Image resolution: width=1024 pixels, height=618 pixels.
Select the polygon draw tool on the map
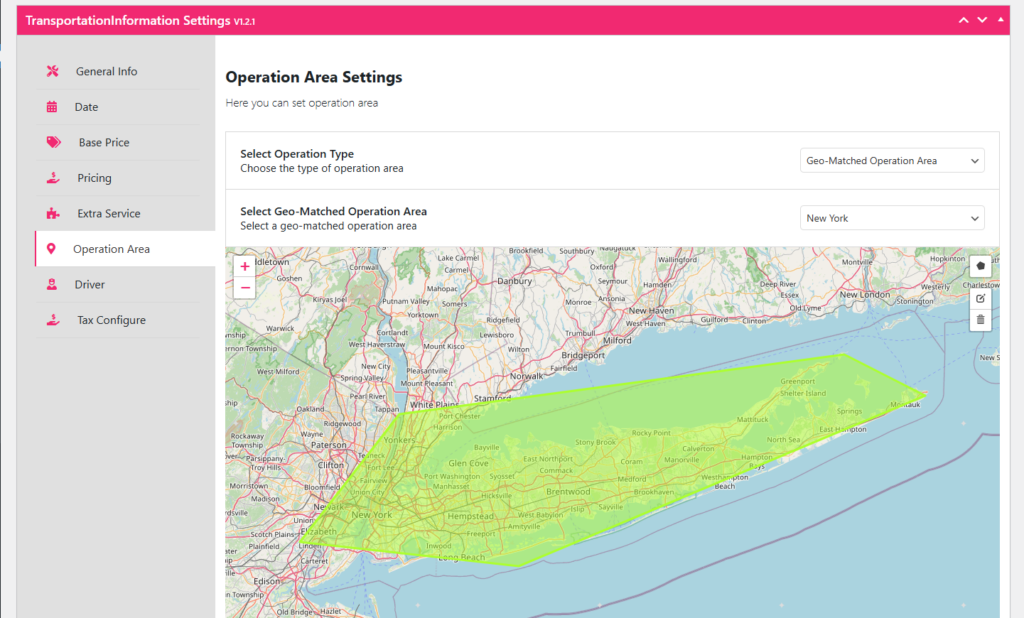[x=981, y=266]
